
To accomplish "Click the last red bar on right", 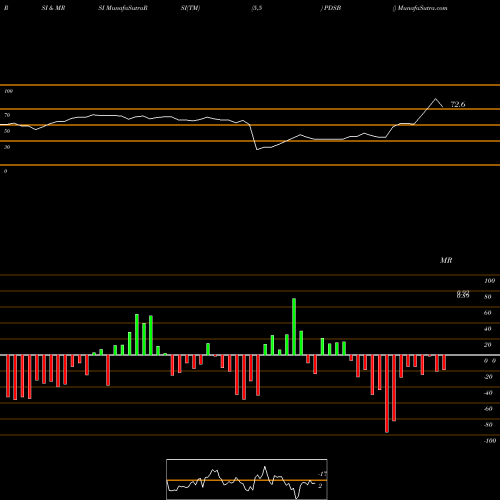I will [x=444, y=362].
